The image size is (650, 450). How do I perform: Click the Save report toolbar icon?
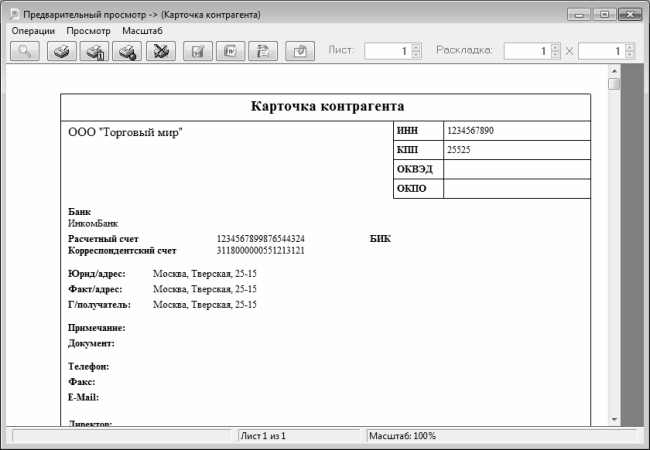tap(199, 50)
